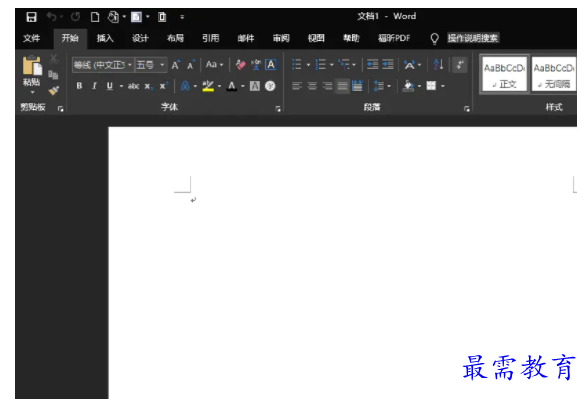Toggle superscript formatting
Image resolution: width=584 pixels, height=399 pixels.
[164, 86]
